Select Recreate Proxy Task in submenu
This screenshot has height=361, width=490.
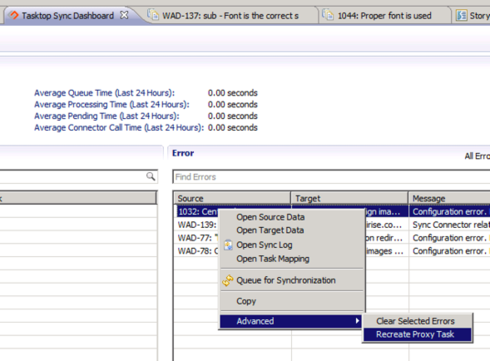pyautogui.click(x=417, y=334)
